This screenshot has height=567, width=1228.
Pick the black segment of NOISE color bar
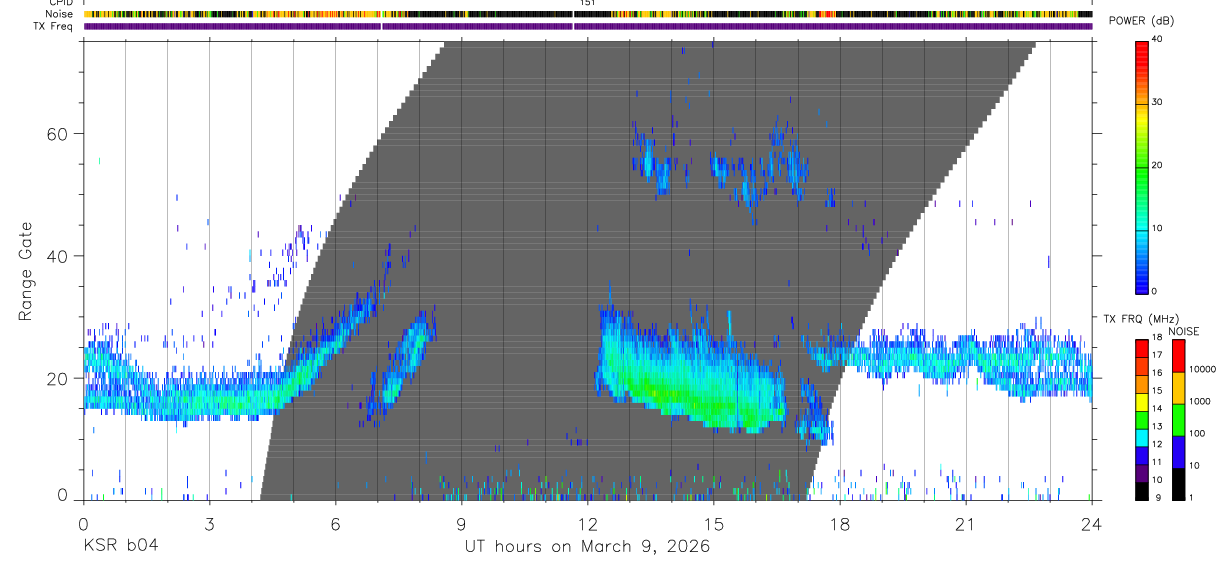click(x=1178, y=484)
